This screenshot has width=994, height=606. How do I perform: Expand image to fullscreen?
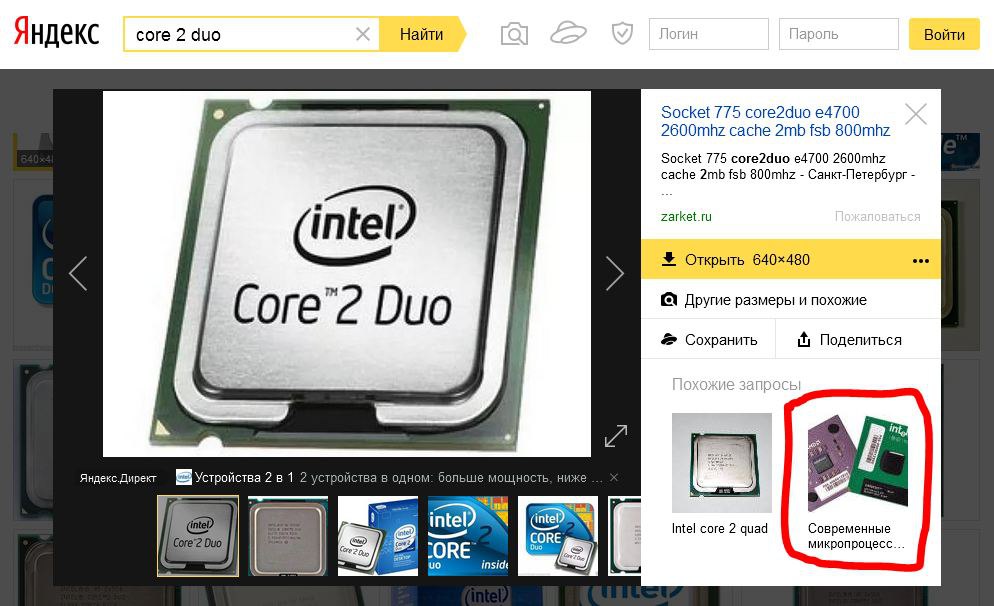point(616,436)
